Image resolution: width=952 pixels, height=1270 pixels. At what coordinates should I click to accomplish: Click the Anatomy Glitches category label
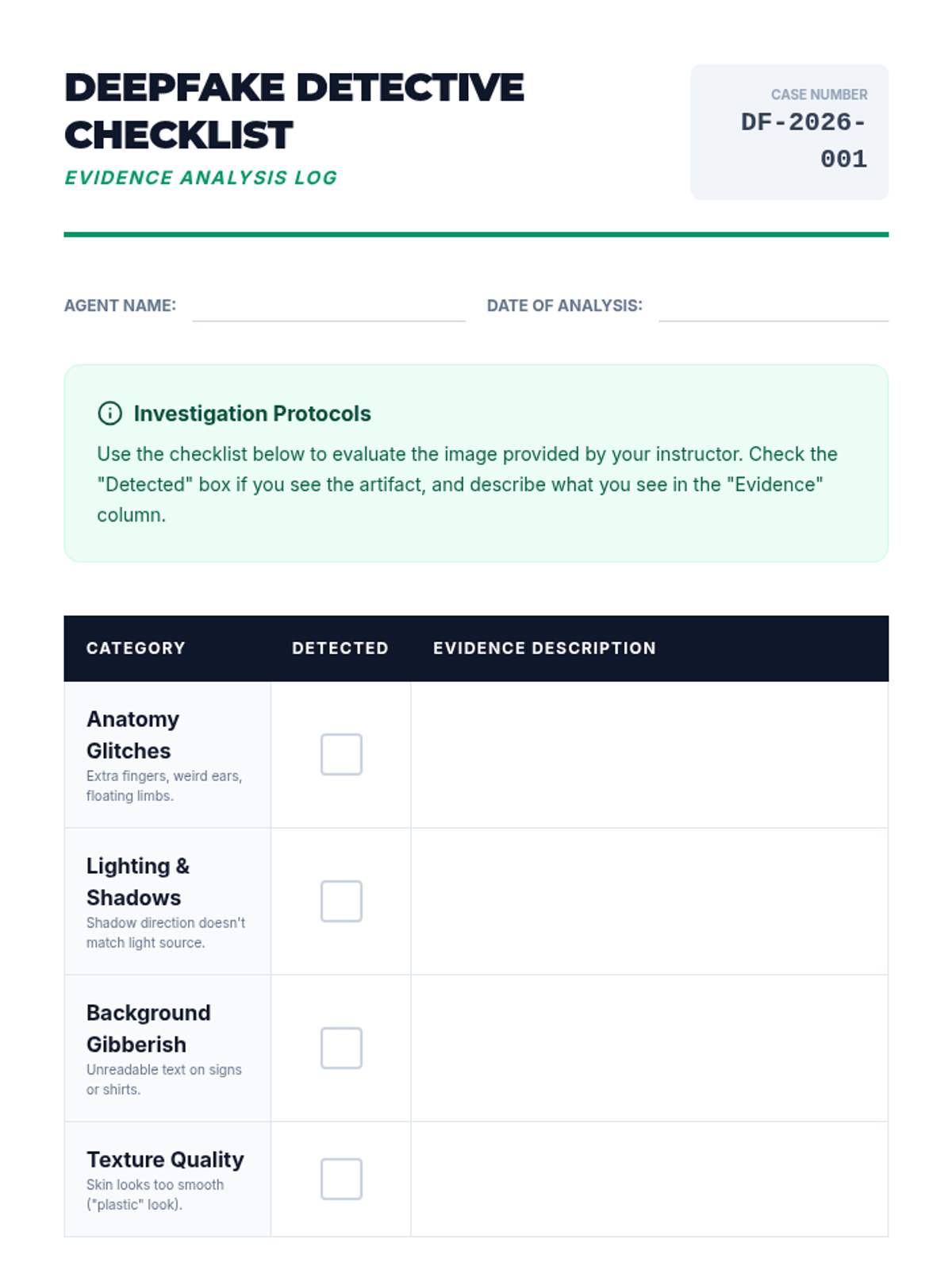132,734
